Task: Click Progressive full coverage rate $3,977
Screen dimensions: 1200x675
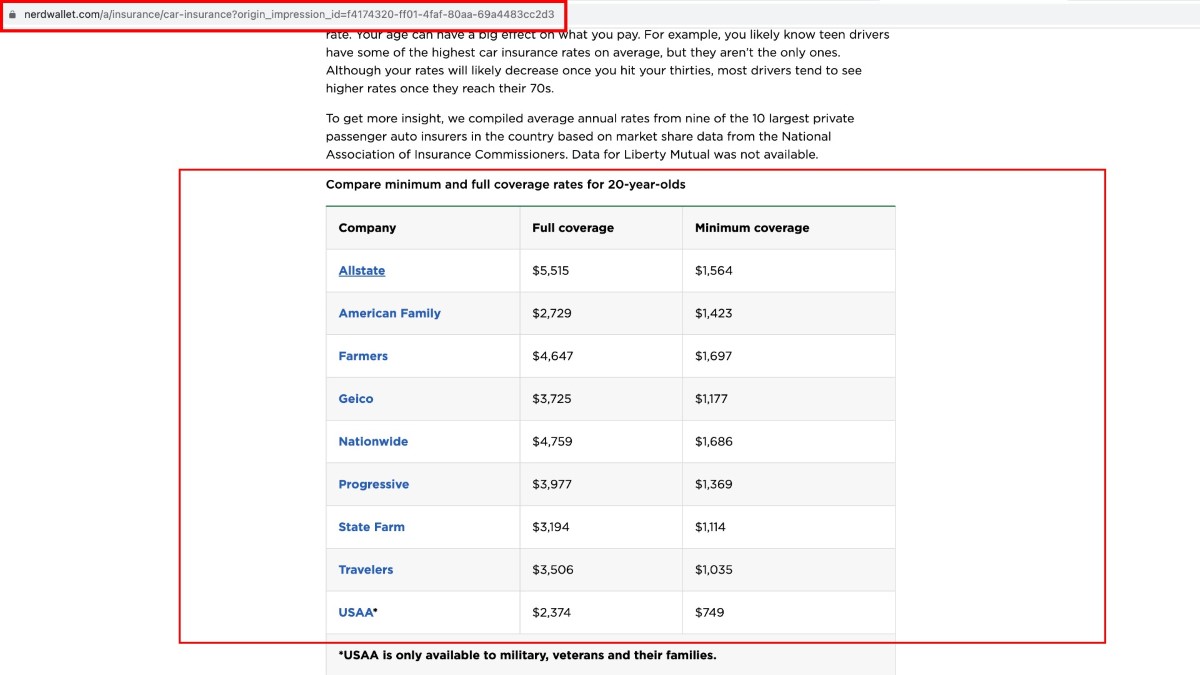Action: tap(552, 484)
